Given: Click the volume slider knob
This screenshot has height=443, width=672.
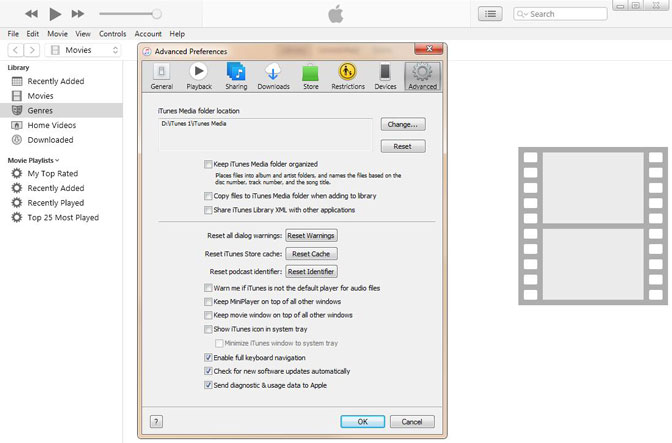Looking at the screenshot, I should 157,14.
